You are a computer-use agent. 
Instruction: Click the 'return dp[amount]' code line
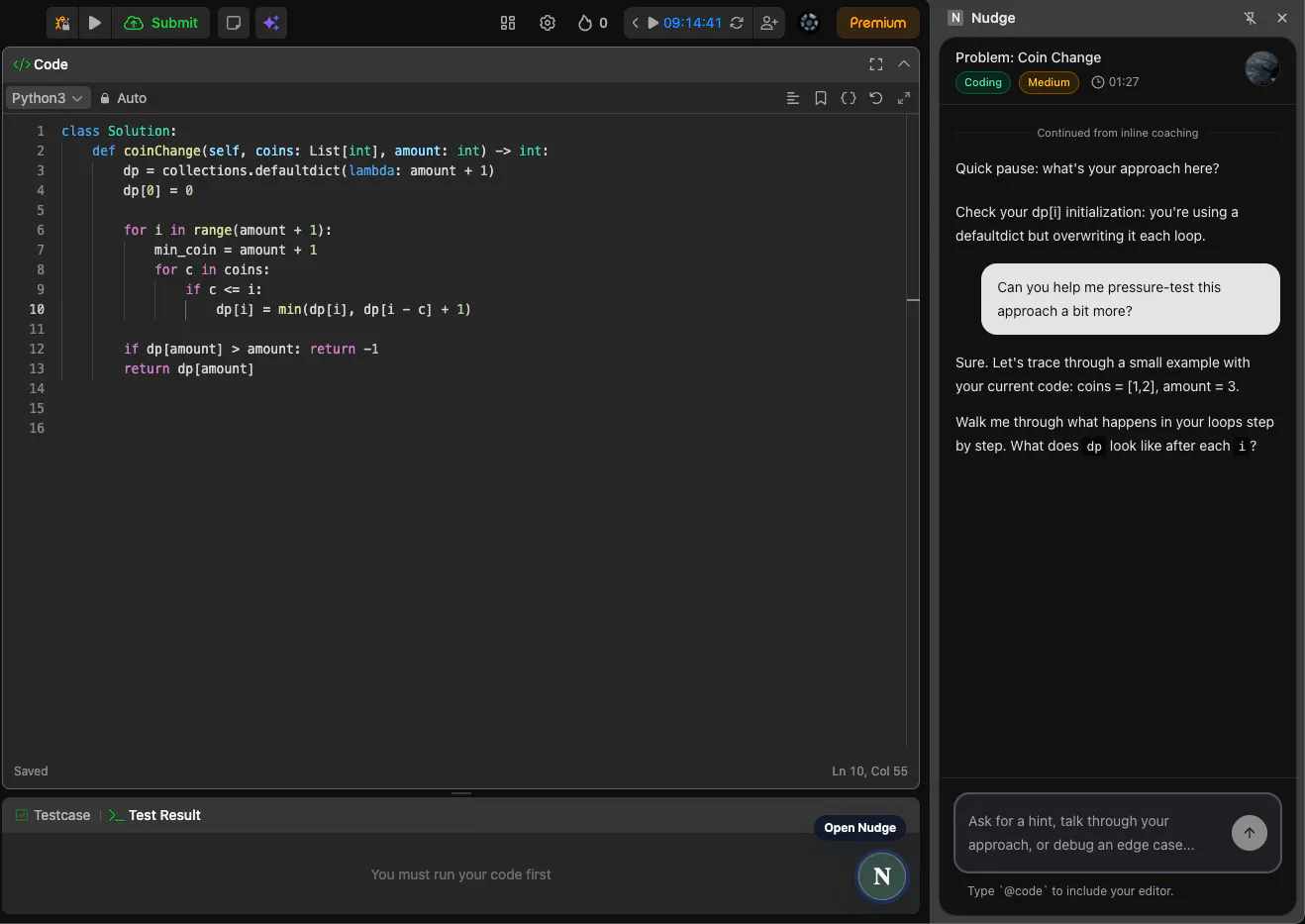(x=189, y=368)
